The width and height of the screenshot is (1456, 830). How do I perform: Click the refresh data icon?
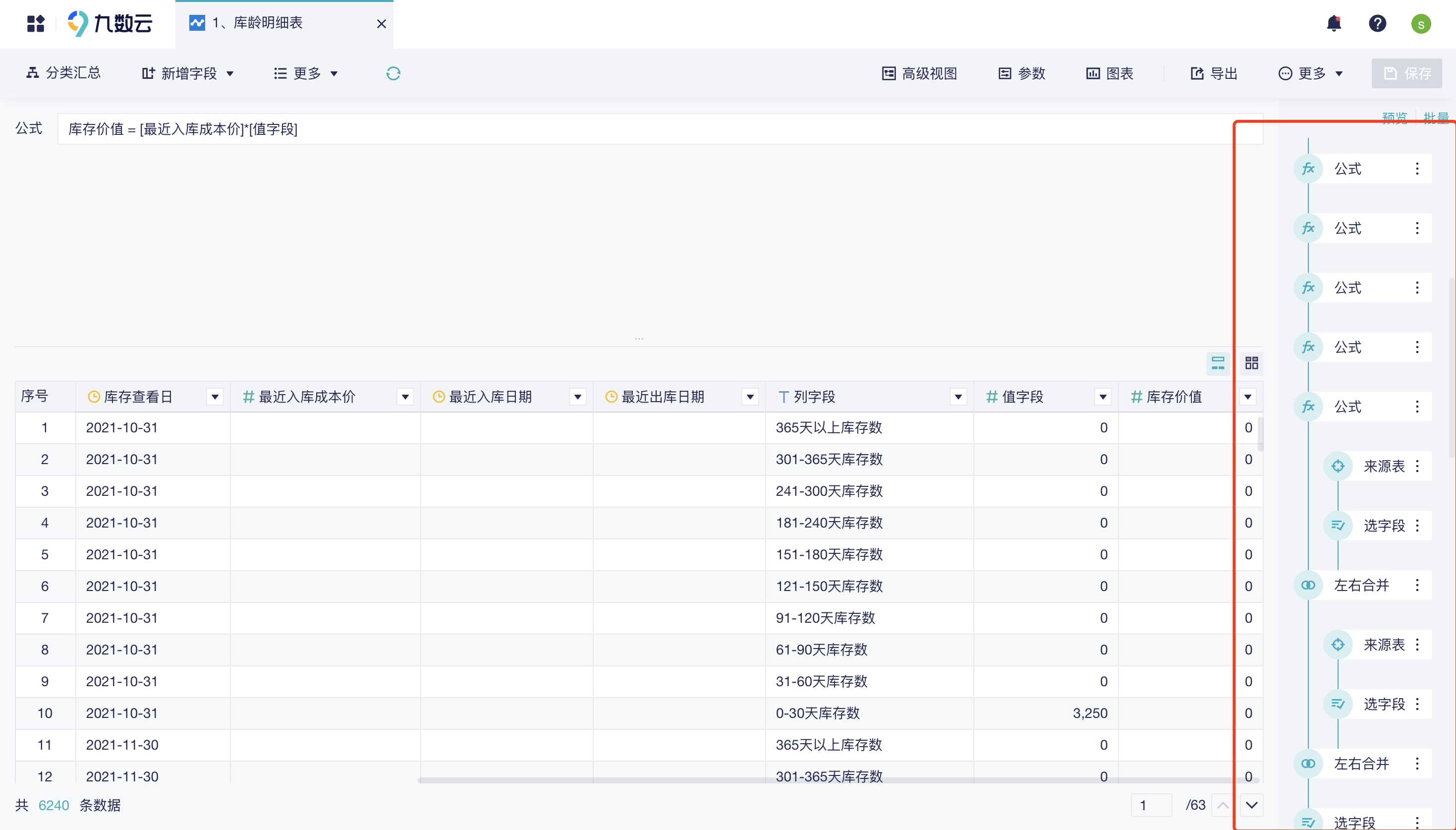[393, 73]
